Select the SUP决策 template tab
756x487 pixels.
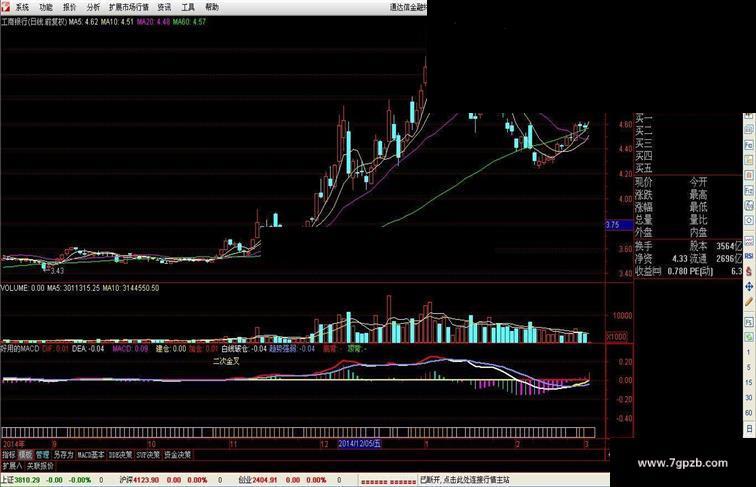[x=148, y=455]
